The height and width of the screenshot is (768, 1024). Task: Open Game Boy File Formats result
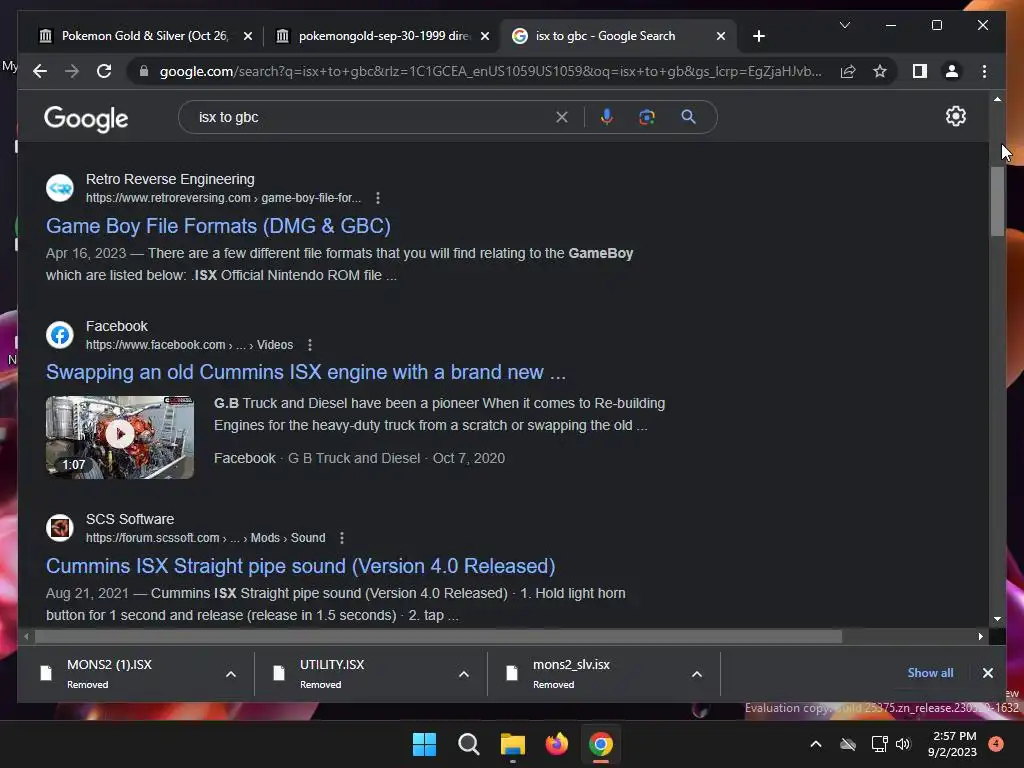pos(218,226)
